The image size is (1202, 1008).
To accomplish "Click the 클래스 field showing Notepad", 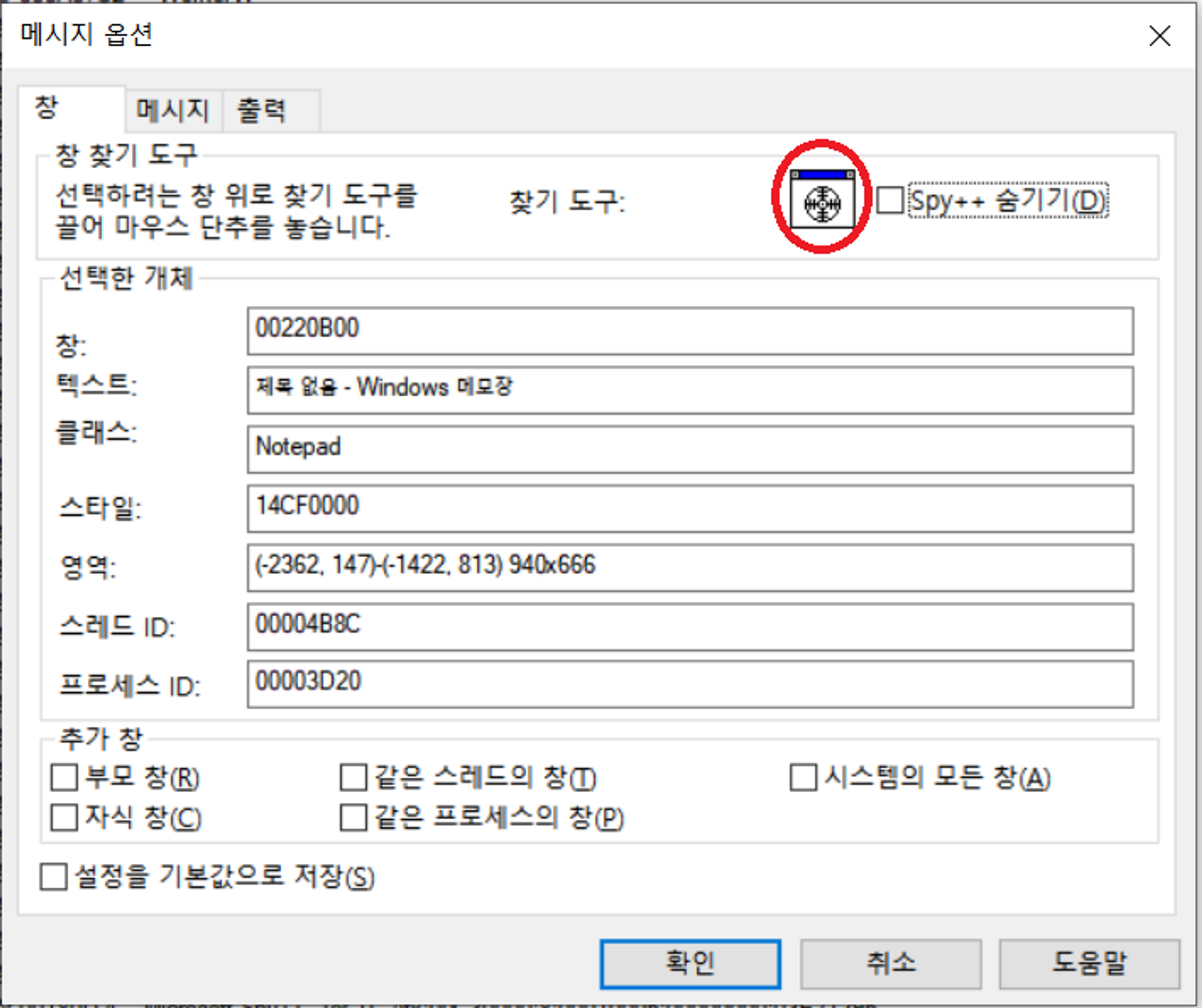I will tap(689, 448).
